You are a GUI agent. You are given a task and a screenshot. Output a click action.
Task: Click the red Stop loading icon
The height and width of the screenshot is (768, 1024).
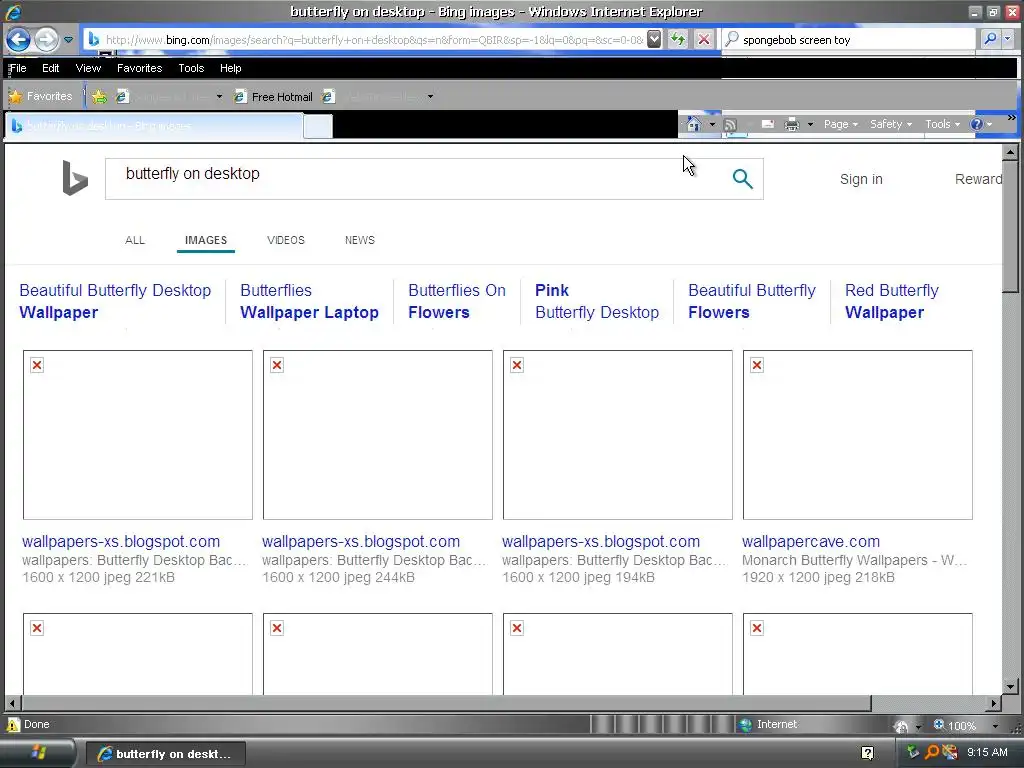point(703,40)
